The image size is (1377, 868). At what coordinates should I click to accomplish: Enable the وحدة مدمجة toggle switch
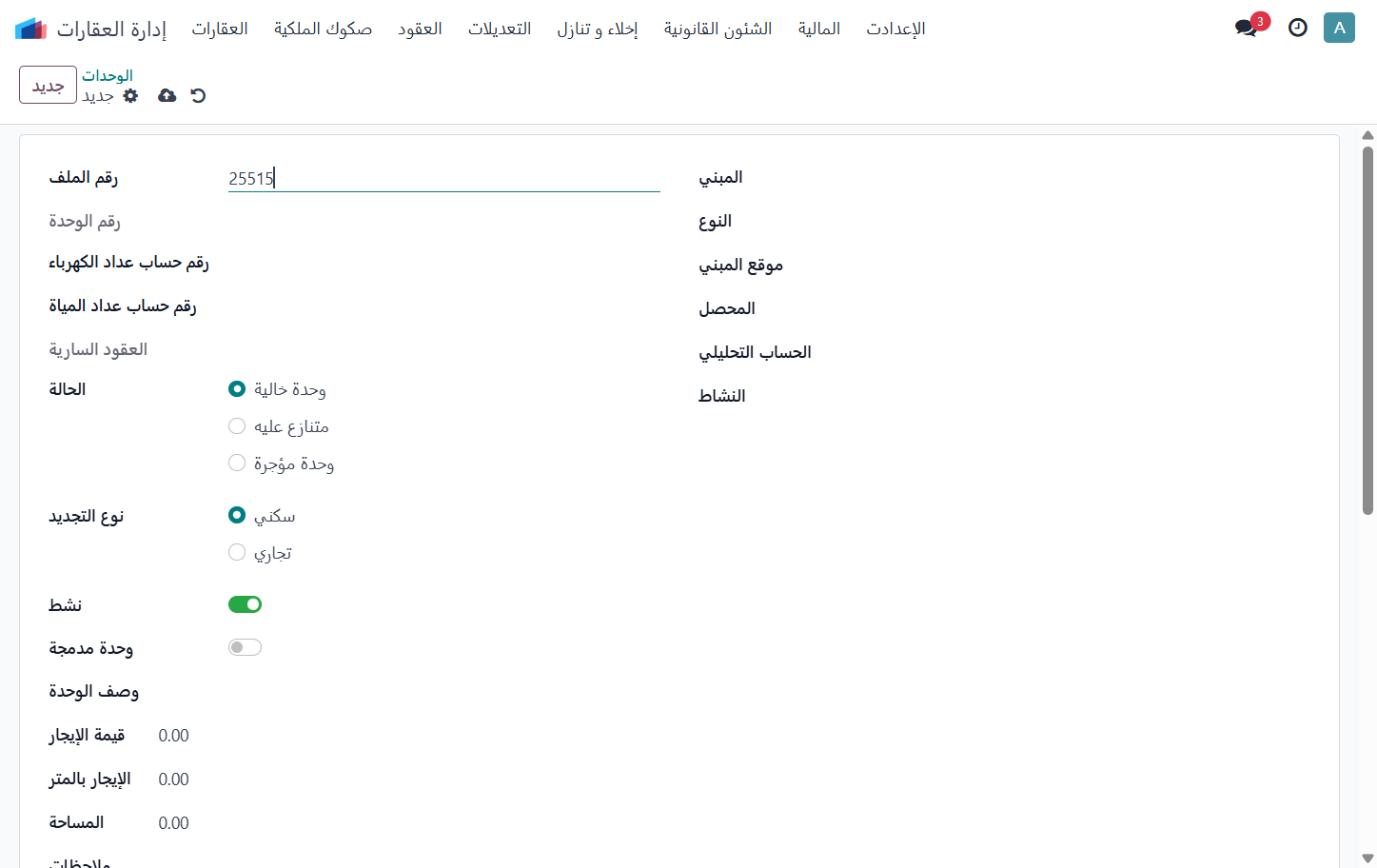[245, 647]
